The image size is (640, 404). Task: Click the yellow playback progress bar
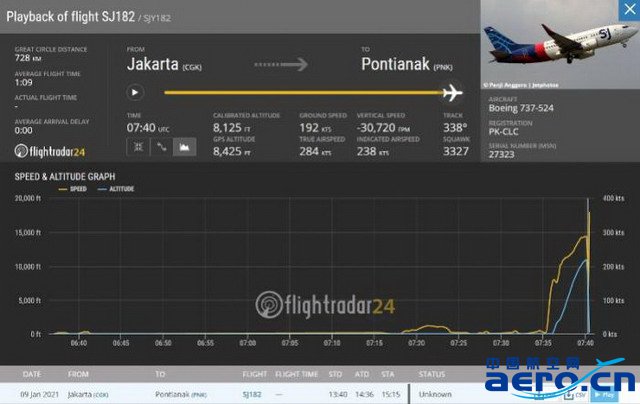point(304,93)
